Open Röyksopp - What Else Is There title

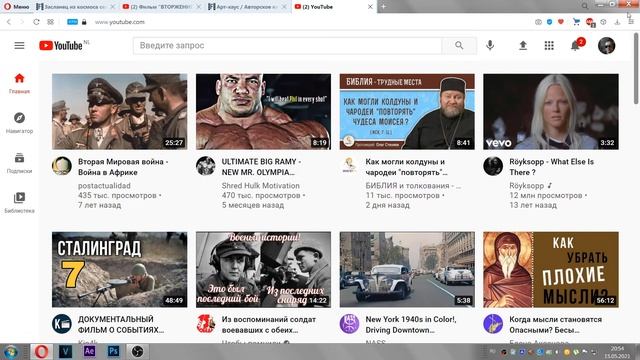(x=551, y=167)
